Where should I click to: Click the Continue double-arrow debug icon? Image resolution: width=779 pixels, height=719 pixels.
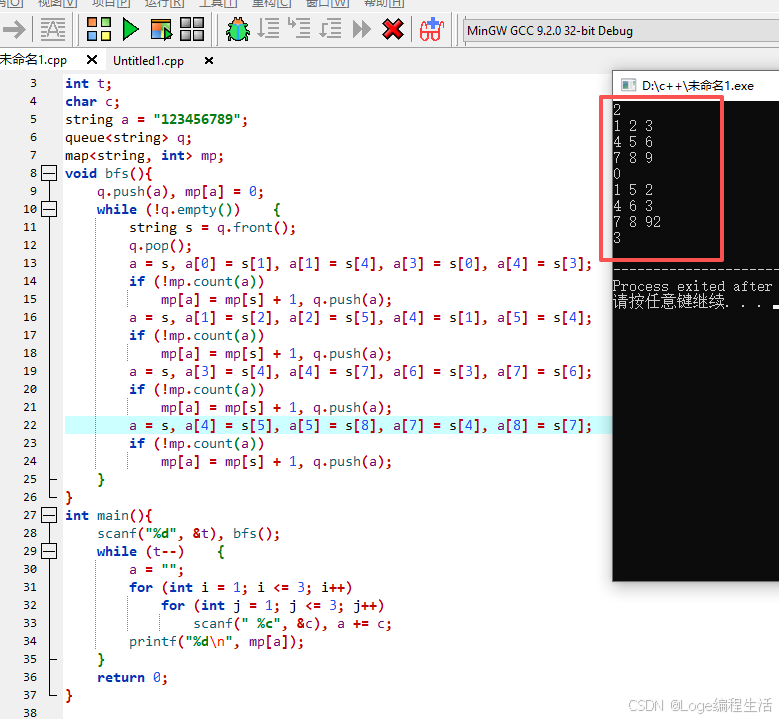pyautogui.click(x=362, y=29)
